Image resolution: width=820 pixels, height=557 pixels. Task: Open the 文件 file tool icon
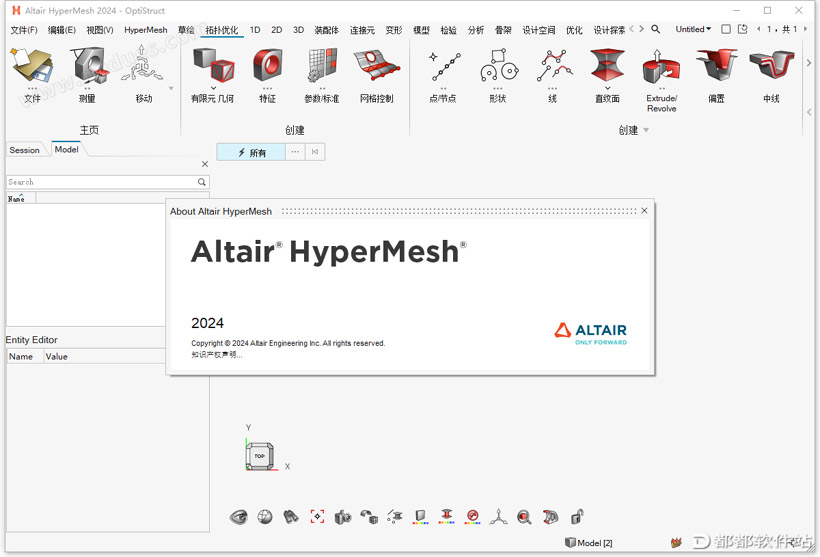tap(32, 66)
